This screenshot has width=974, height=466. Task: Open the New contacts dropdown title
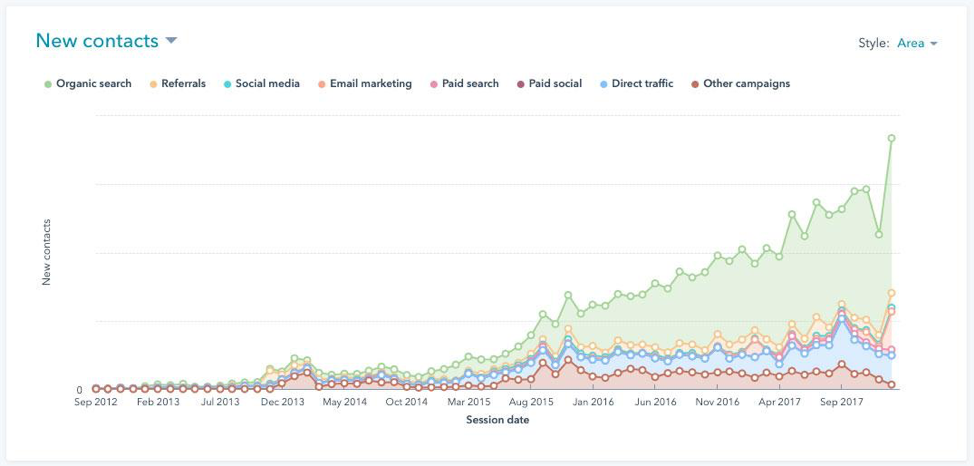coord(97,41)
